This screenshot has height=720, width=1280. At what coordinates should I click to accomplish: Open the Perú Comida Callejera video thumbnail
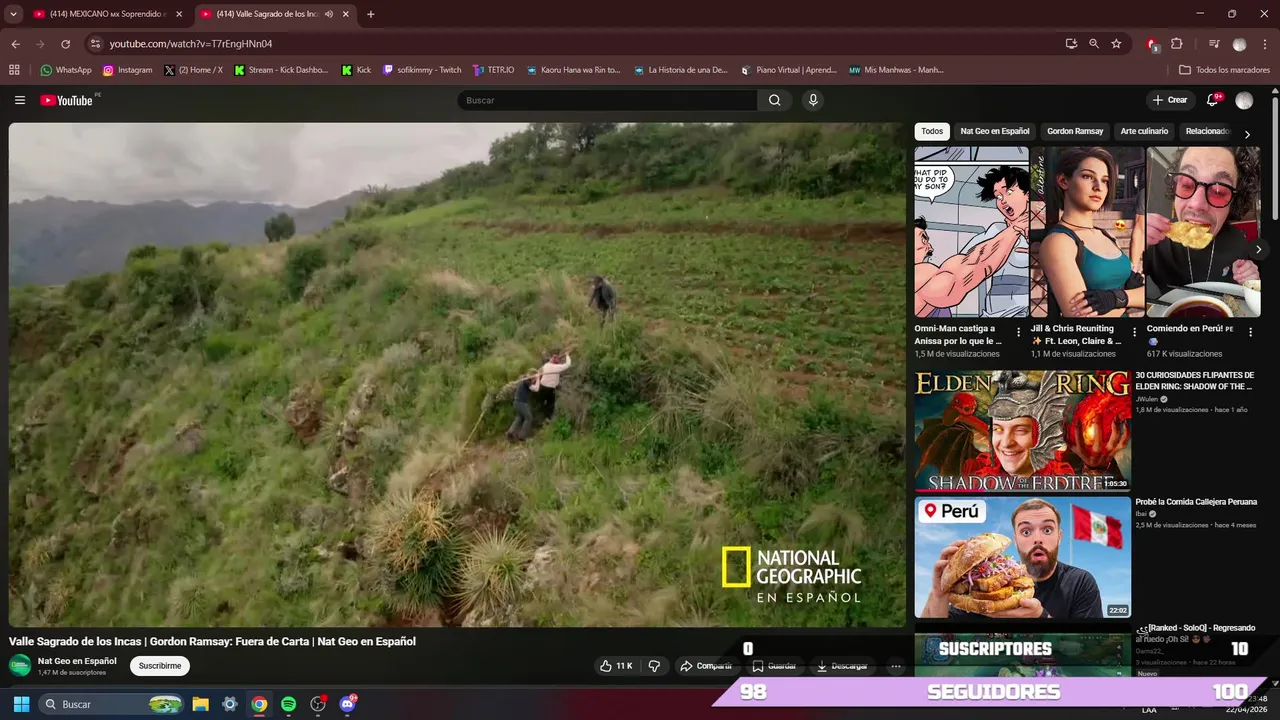pos(1022,557)
